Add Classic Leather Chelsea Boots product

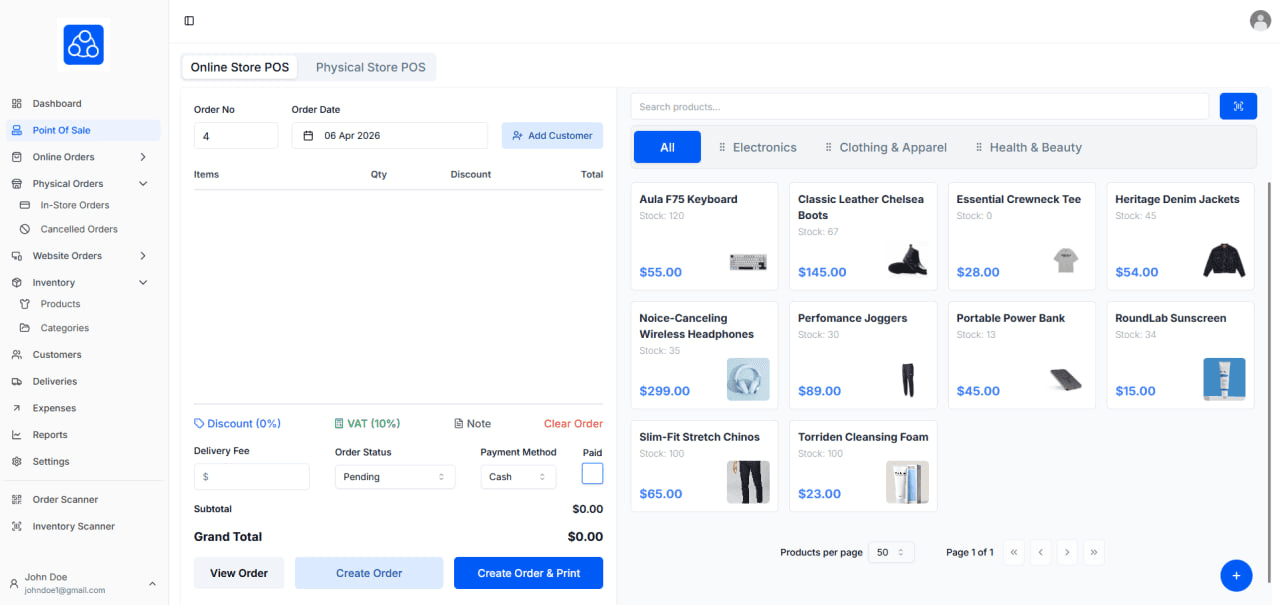863,237
